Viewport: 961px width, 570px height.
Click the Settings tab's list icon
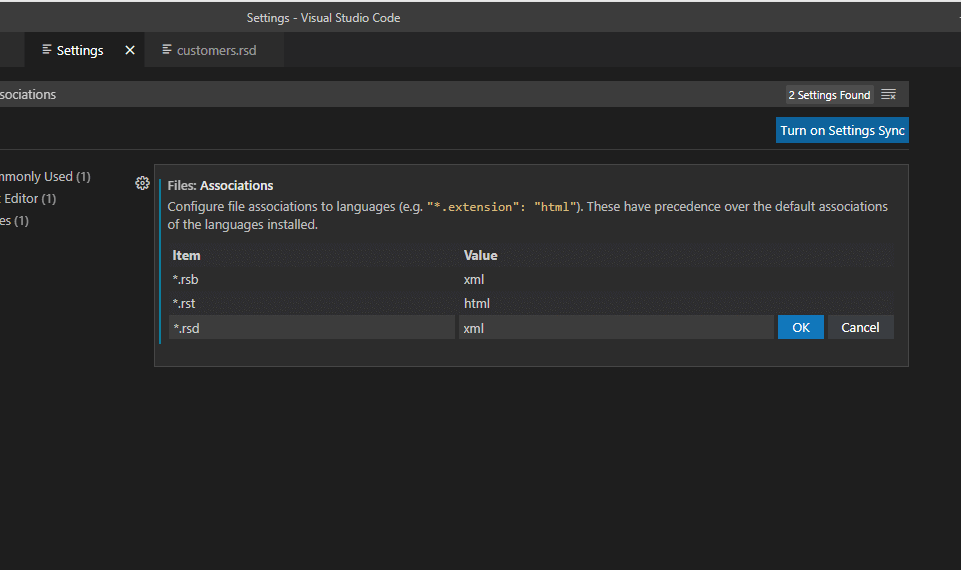pos(47,50)
